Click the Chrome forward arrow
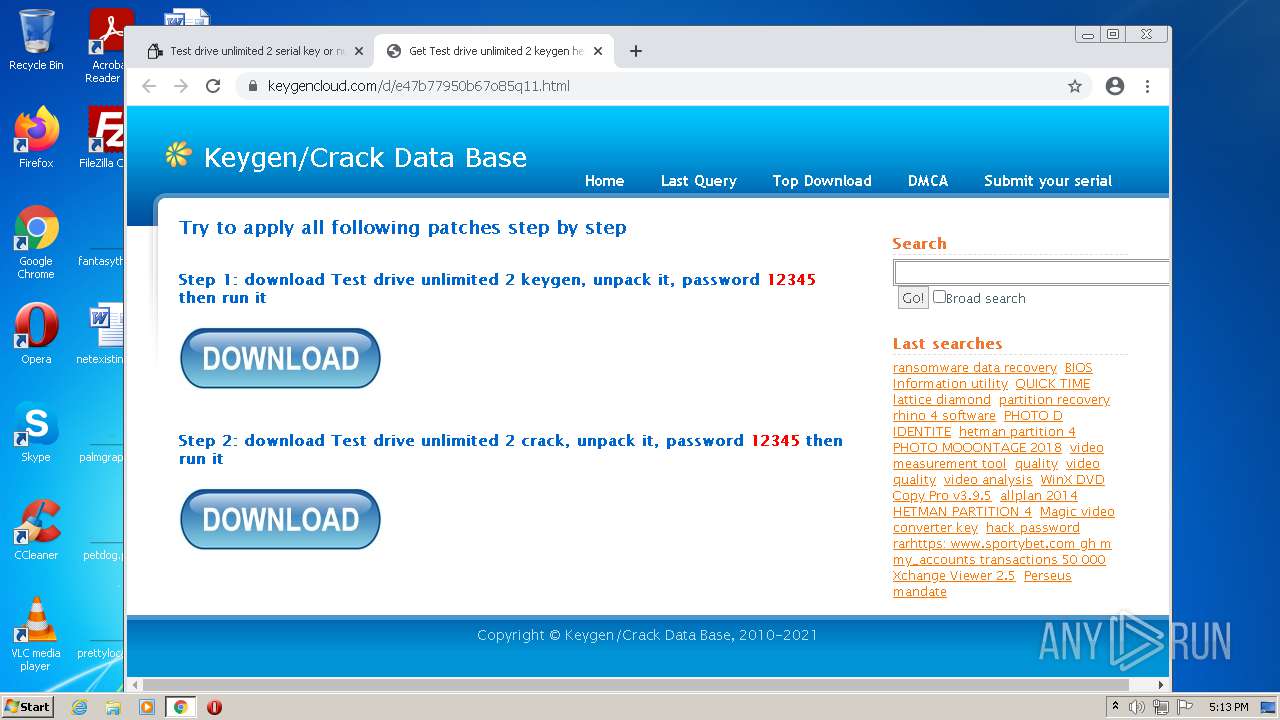 181,86
